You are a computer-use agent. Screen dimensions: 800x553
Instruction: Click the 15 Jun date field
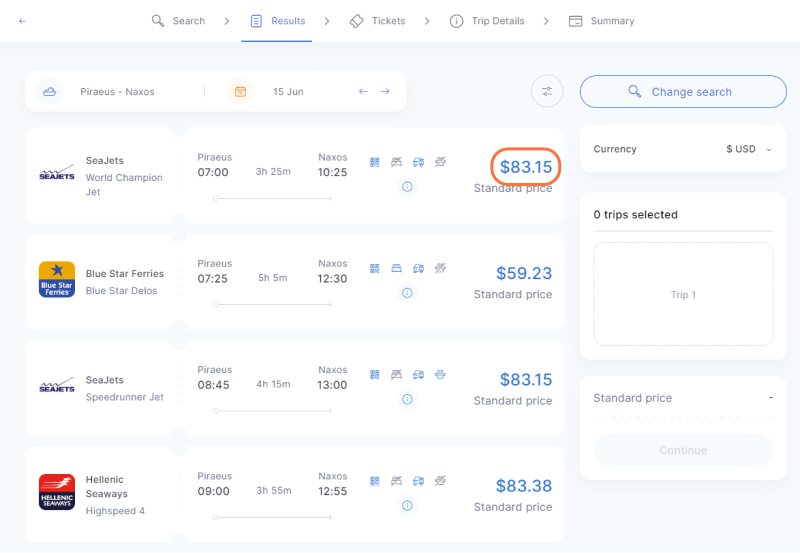pyautogui.click(x=288, y=92)
